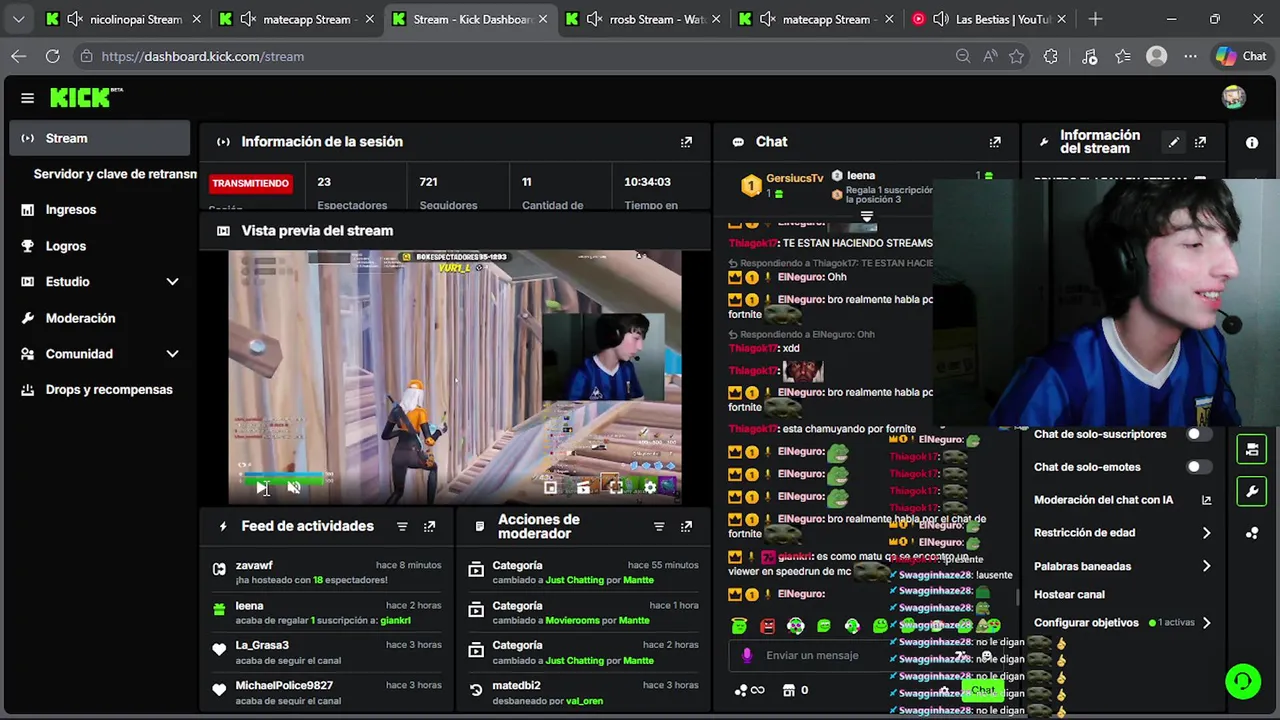Click the three-dots icon in right rail
Screen dimensions: 1280x720
pyautogui.click(x=1252, y=534)
